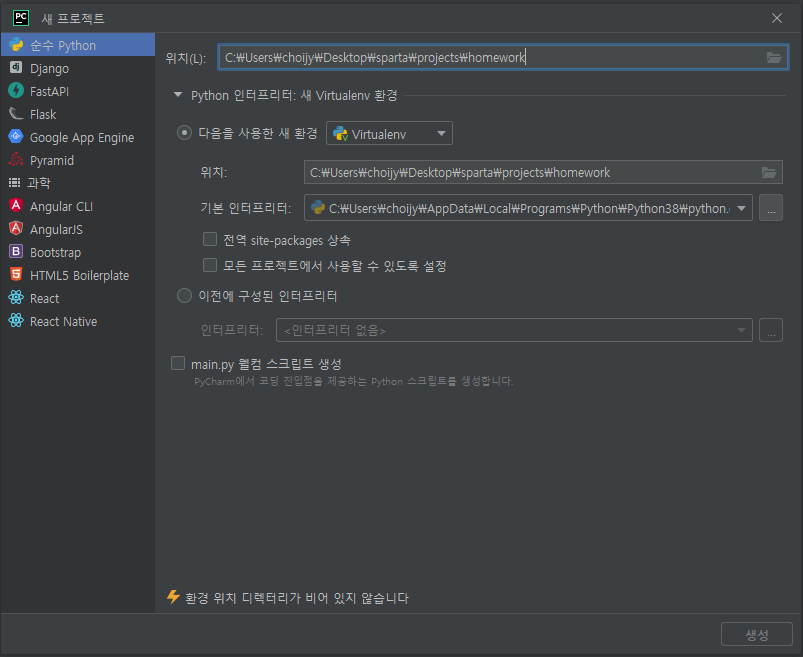Screen dimensions: 803x657
Task: Choose 과학 in project type list
Action: coord(39,183)
